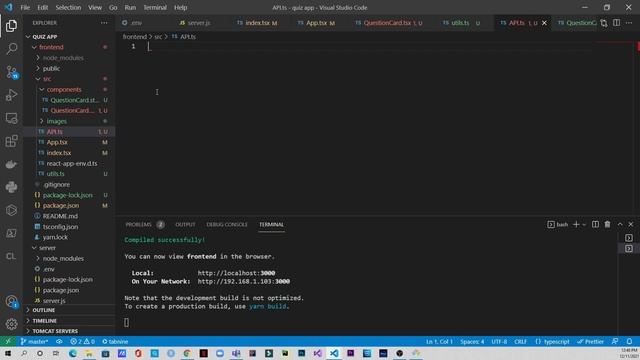Click the UTF-8 encoding setting

(499, 342)
